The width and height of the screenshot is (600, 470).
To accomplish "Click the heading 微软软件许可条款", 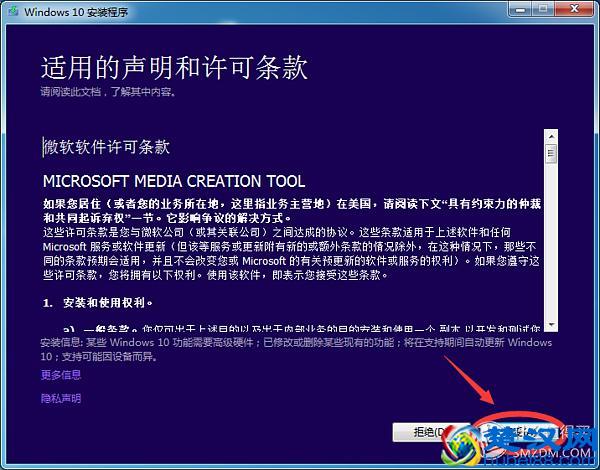I will coord(107,147).
